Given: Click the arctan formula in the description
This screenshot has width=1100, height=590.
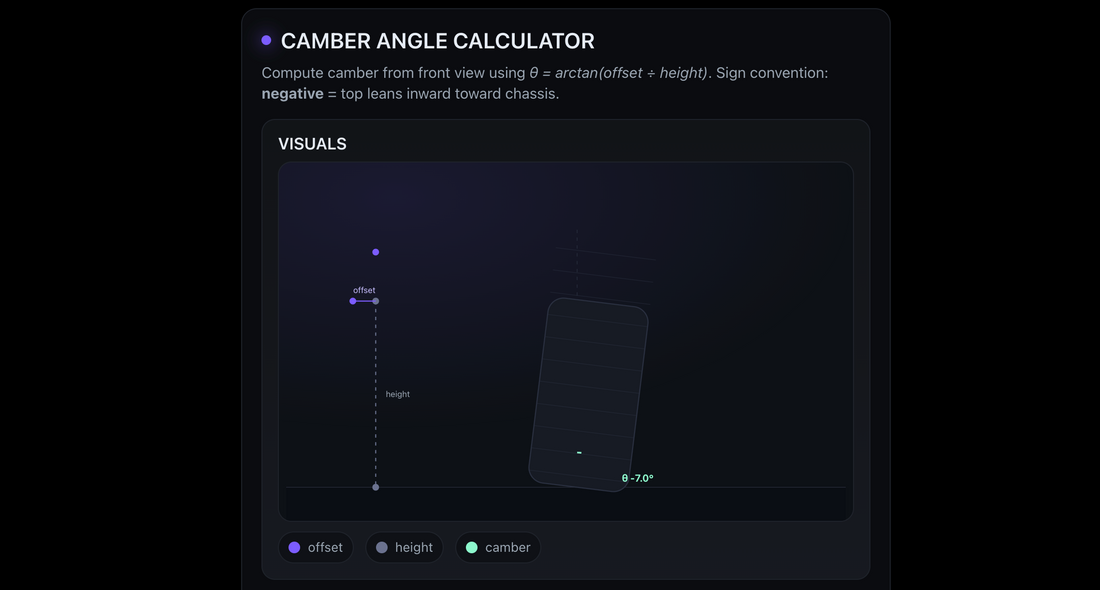Looking at the screenshot, I should (x=618, y=72).
